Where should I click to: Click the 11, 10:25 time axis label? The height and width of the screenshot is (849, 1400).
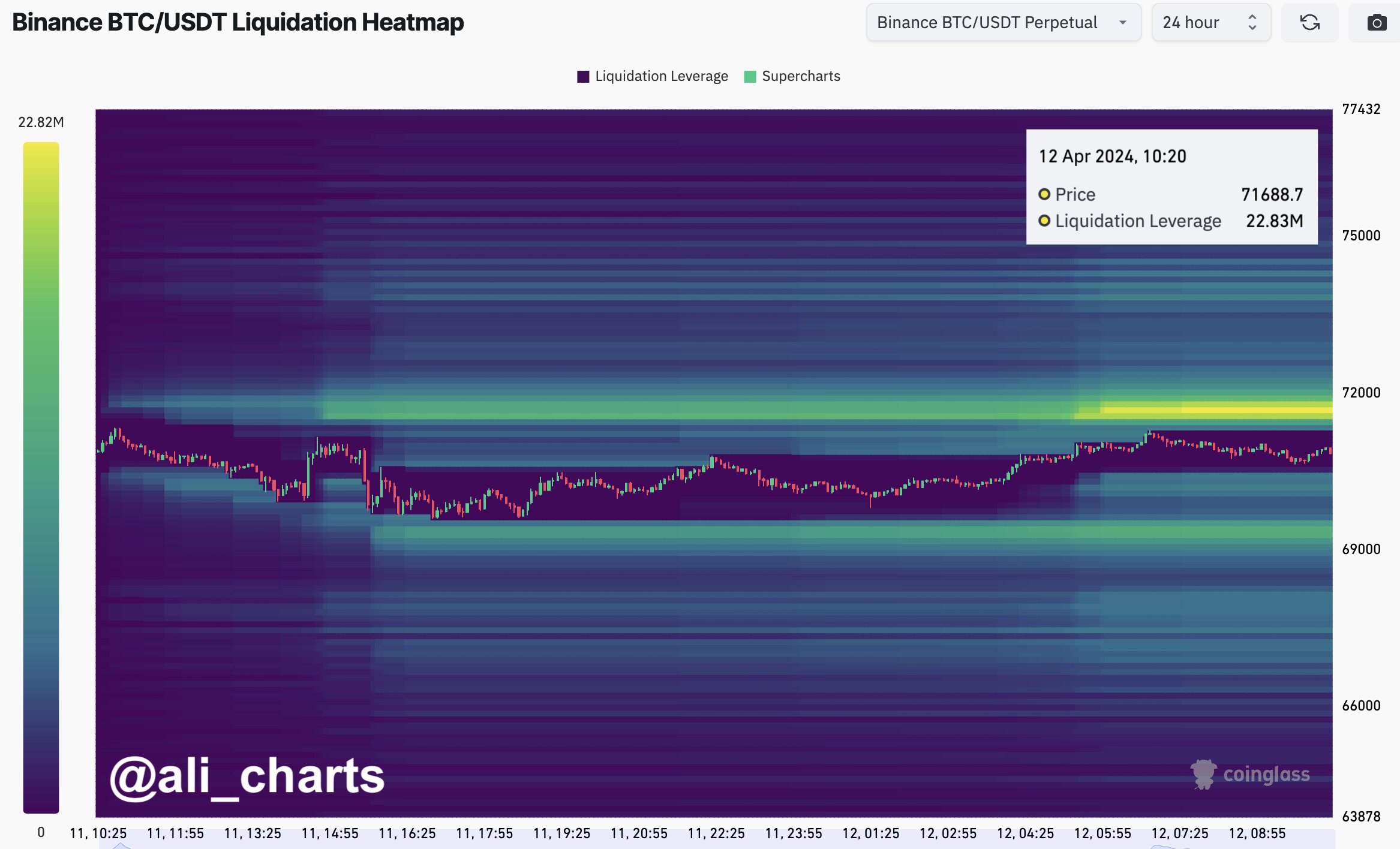(98, 833)
